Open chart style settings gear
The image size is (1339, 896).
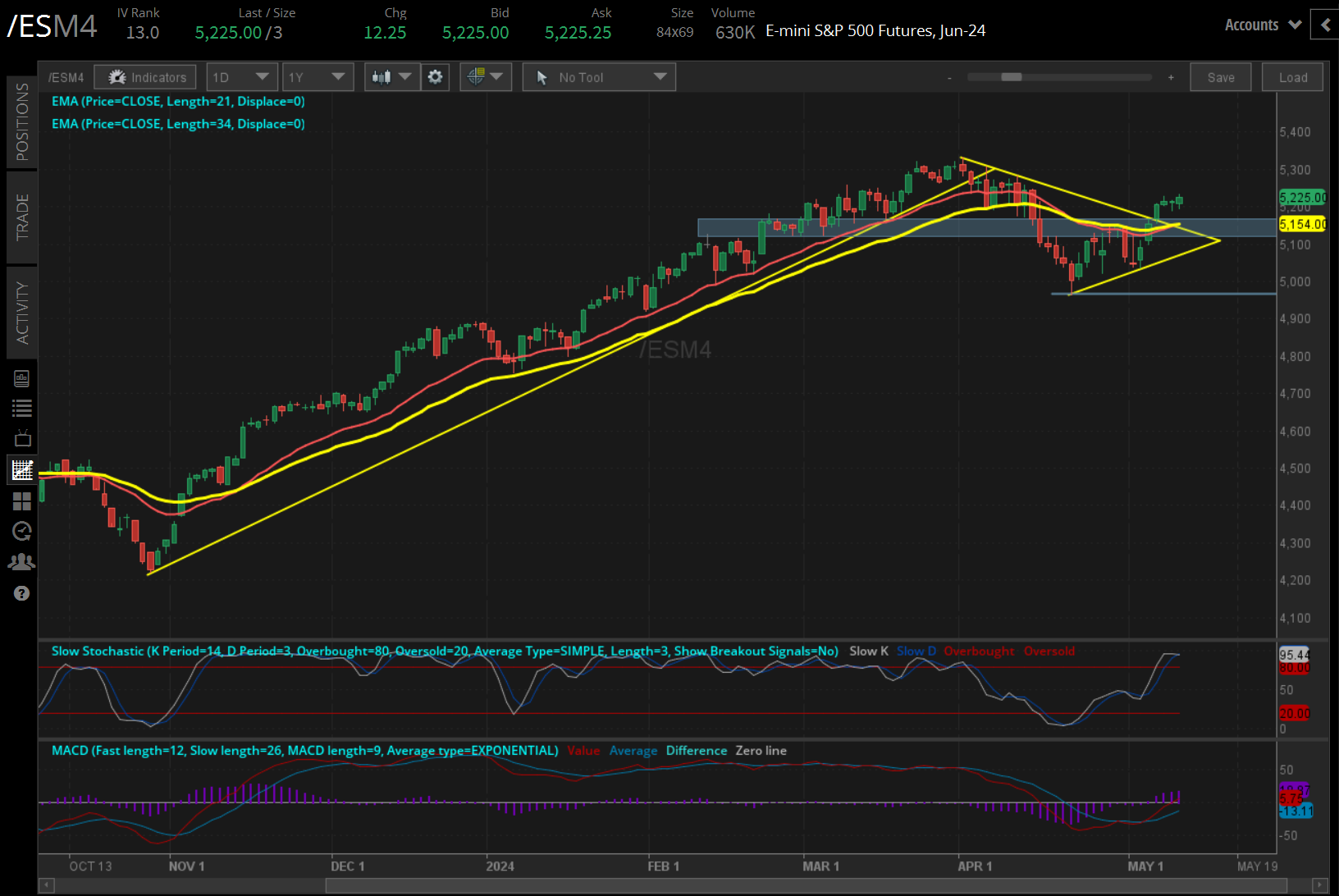[x=435, y=76]
